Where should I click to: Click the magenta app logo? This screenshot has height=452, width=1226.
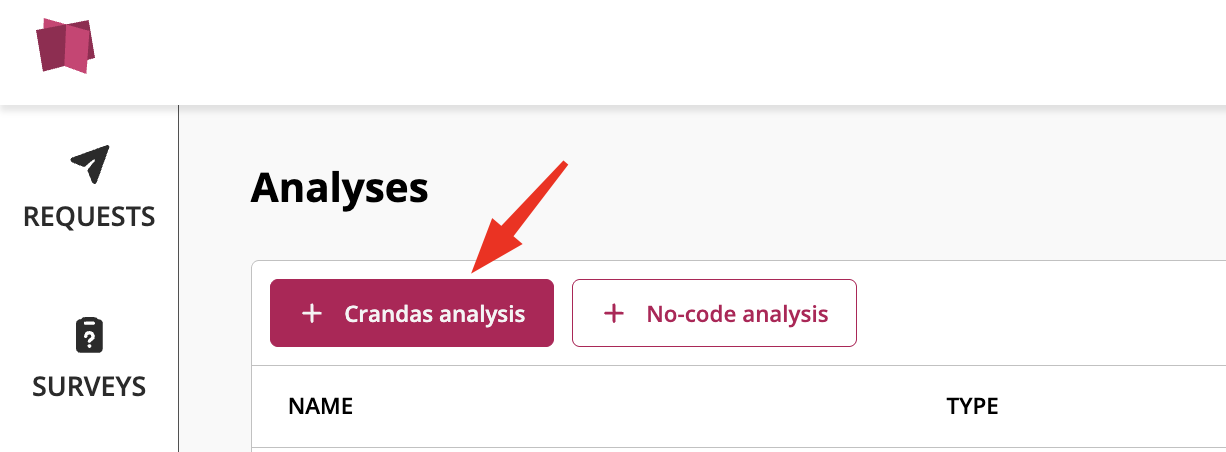tap(65, 46)
